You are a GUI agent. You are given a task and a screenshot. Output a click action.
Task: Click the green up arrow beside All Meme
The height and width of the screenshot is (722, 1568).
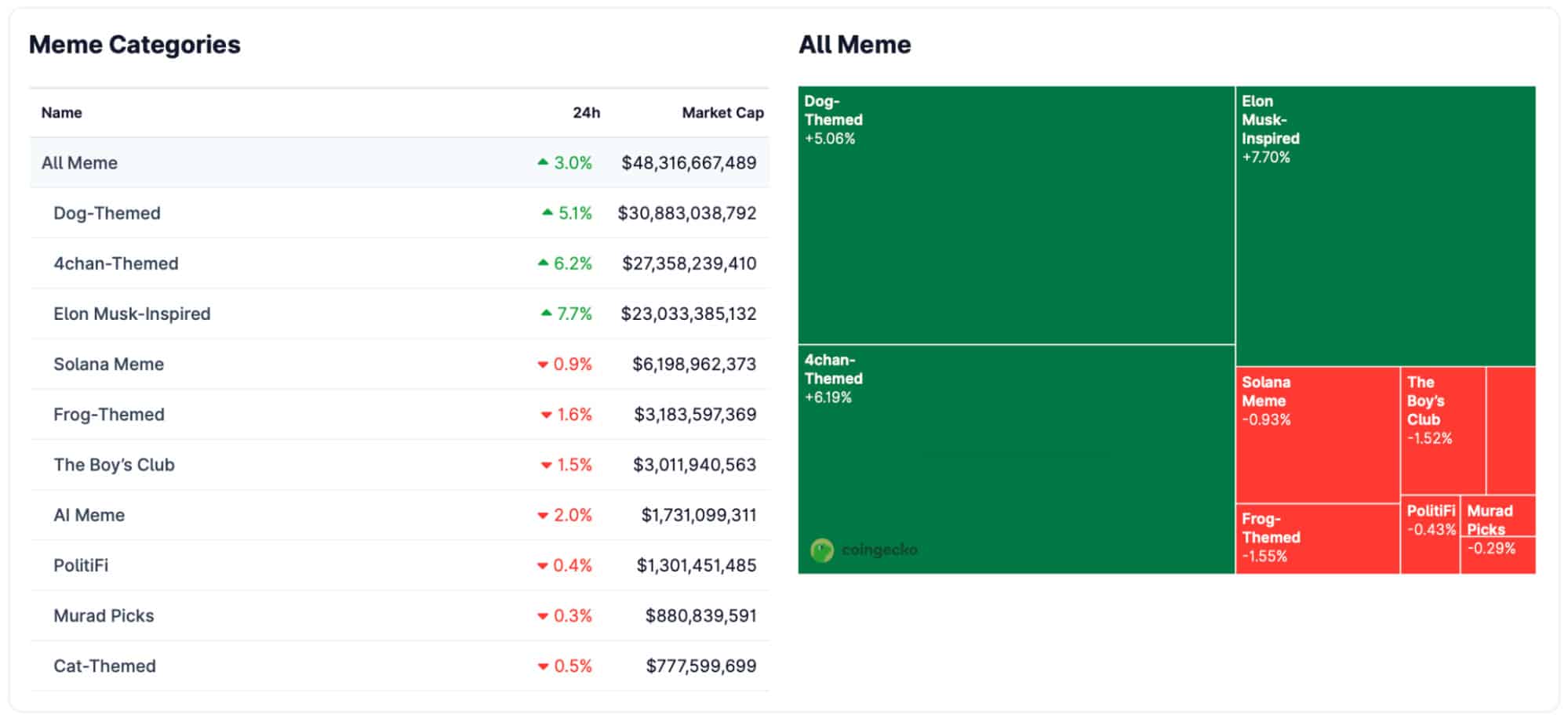pyautogui.click(x=543, y=162)
